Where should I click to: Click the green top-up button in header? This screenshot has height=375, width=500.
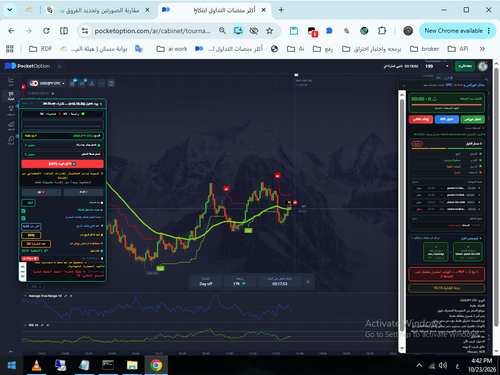(x=465, y=66)
